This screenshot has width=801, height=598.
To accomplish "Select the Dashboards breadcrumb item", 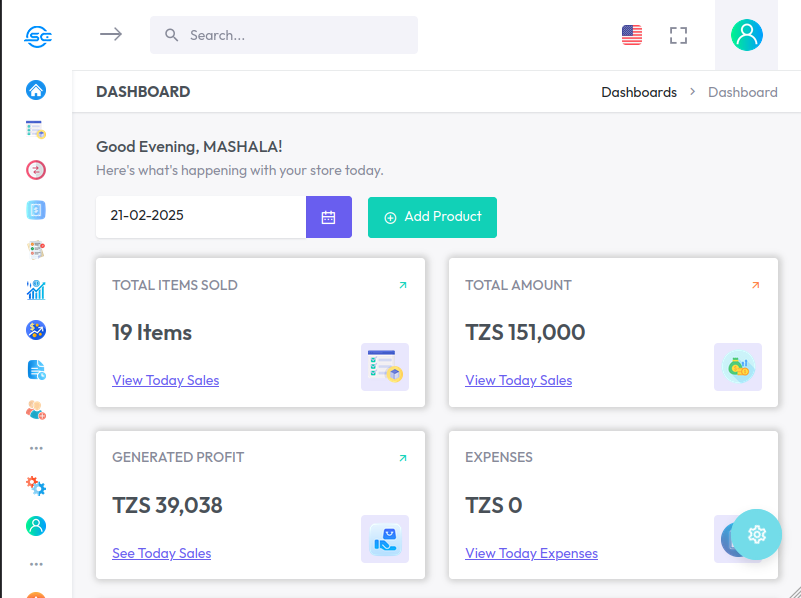I will 638,92.
